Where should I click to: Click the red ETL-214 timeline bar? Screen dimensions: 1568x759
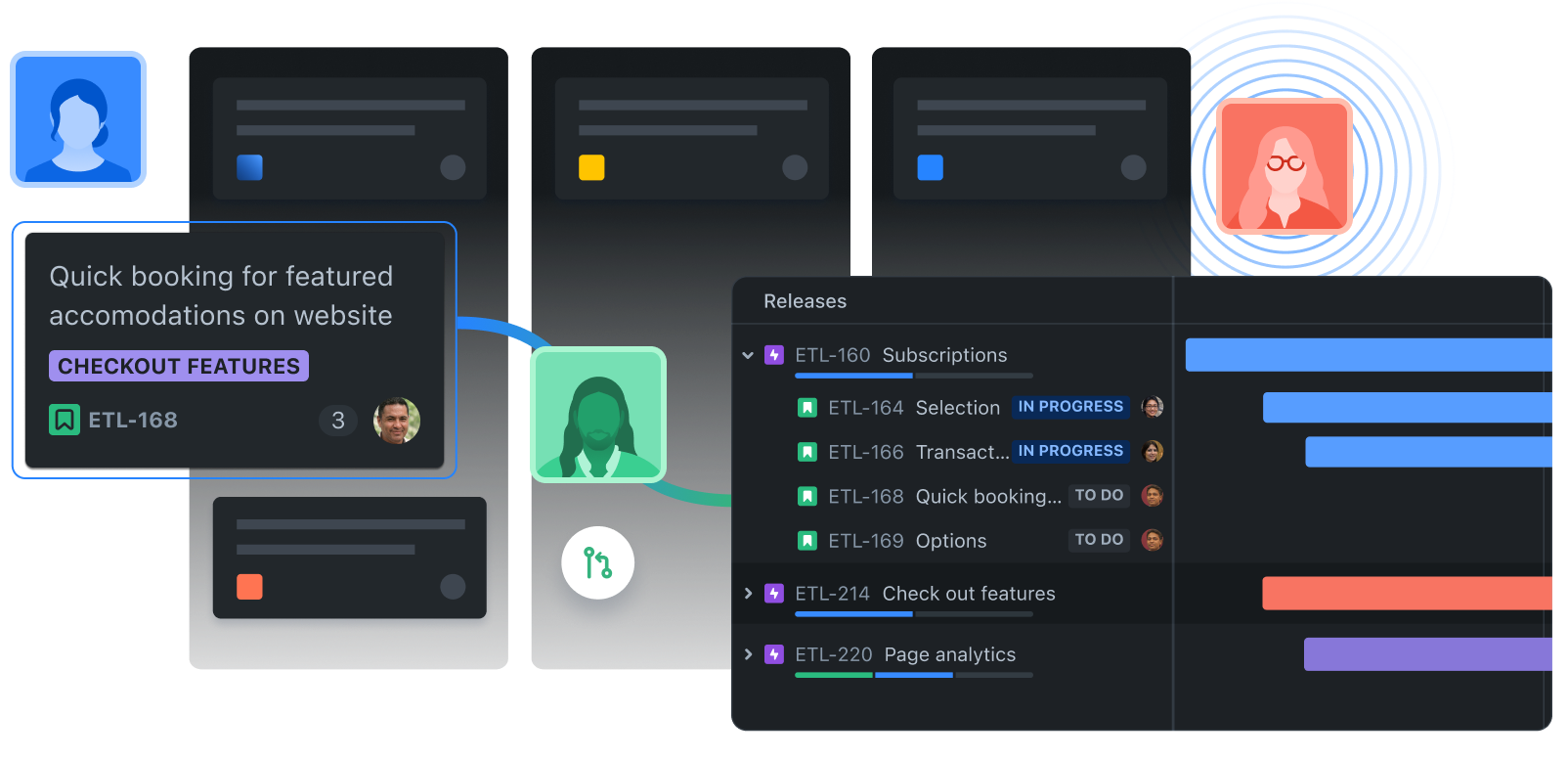pyautogui.click(x=1406, y=594)
